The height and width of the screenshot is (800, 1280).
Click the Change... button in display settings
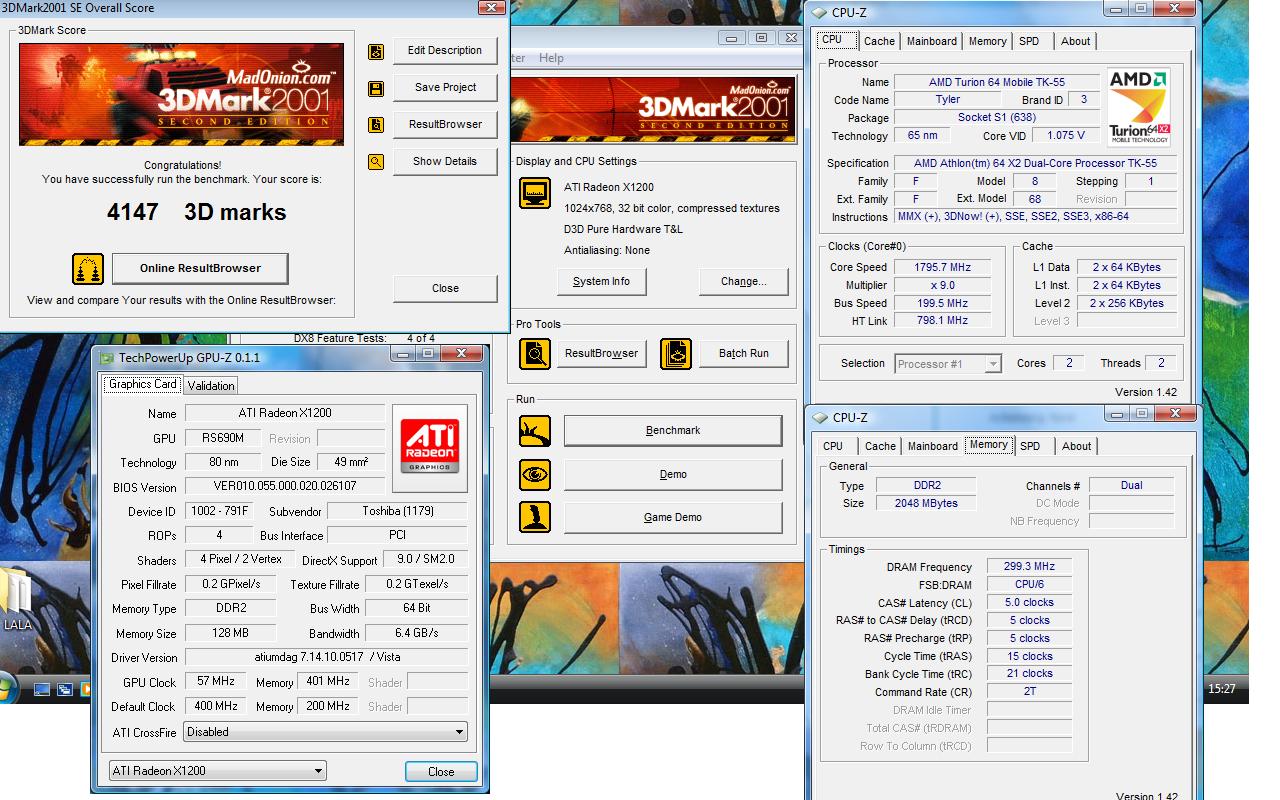click(743, 282)
